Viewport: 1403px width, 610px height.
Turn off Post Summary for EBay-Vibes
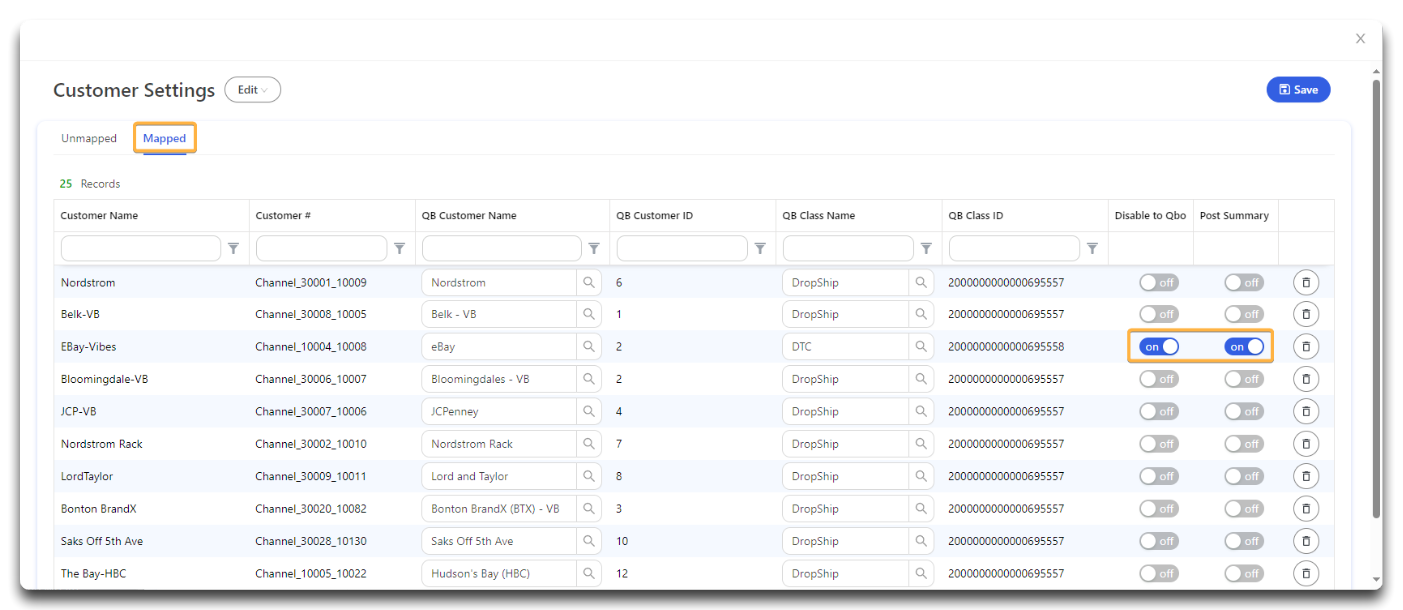tap(1244, 347)
